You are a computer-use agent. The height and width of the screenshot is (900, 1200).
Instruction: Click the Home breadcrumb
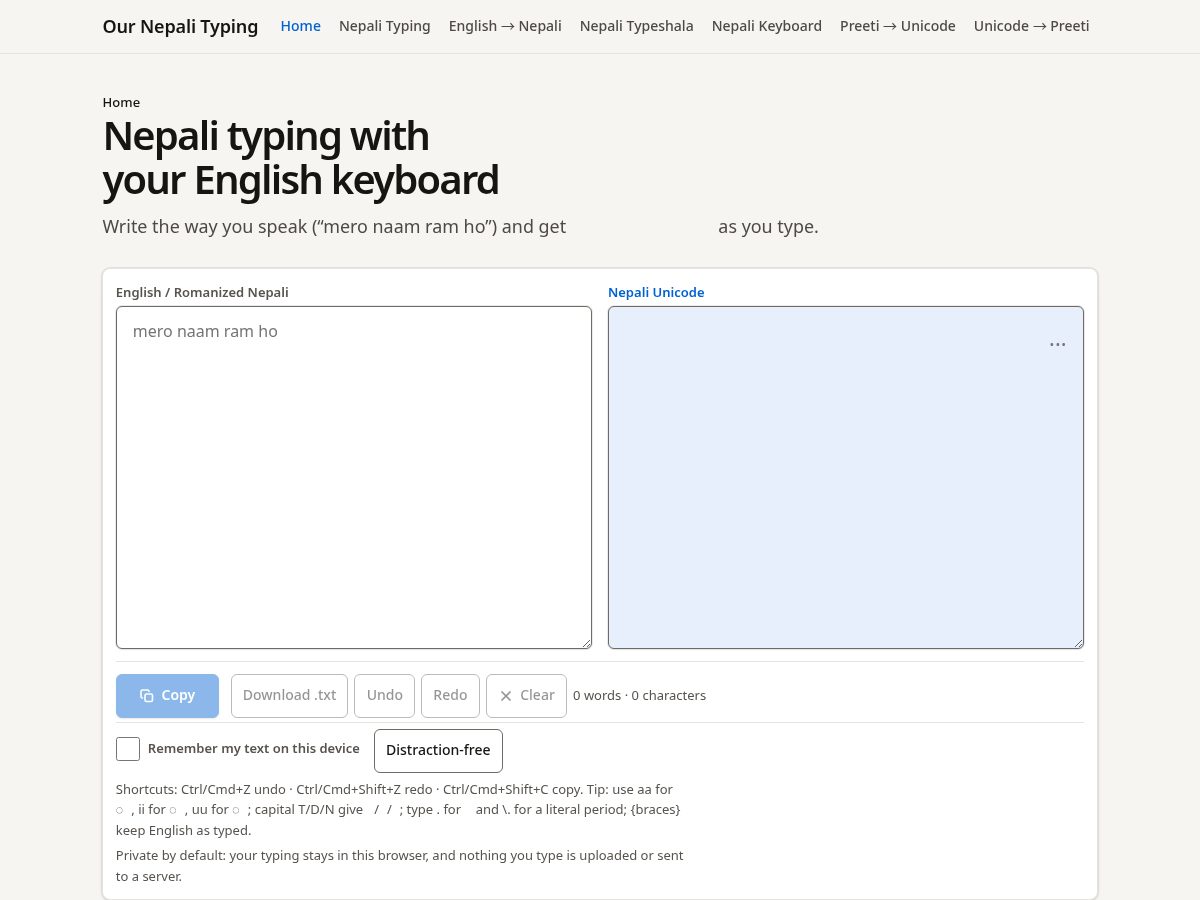pos(121,102)
